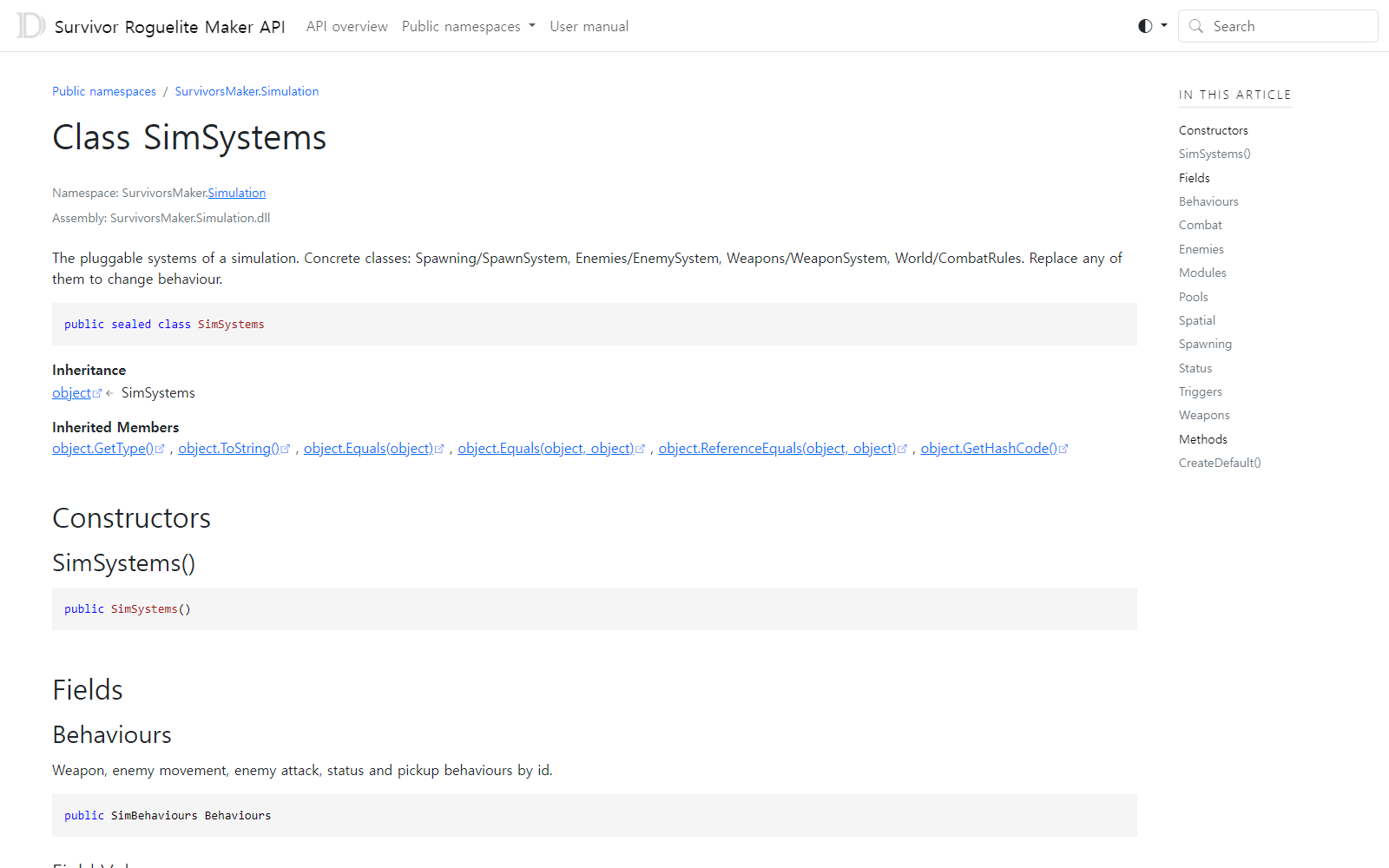
Task: Click external icon after object.GetHashCode()
Action: [x=1063, y=449]
